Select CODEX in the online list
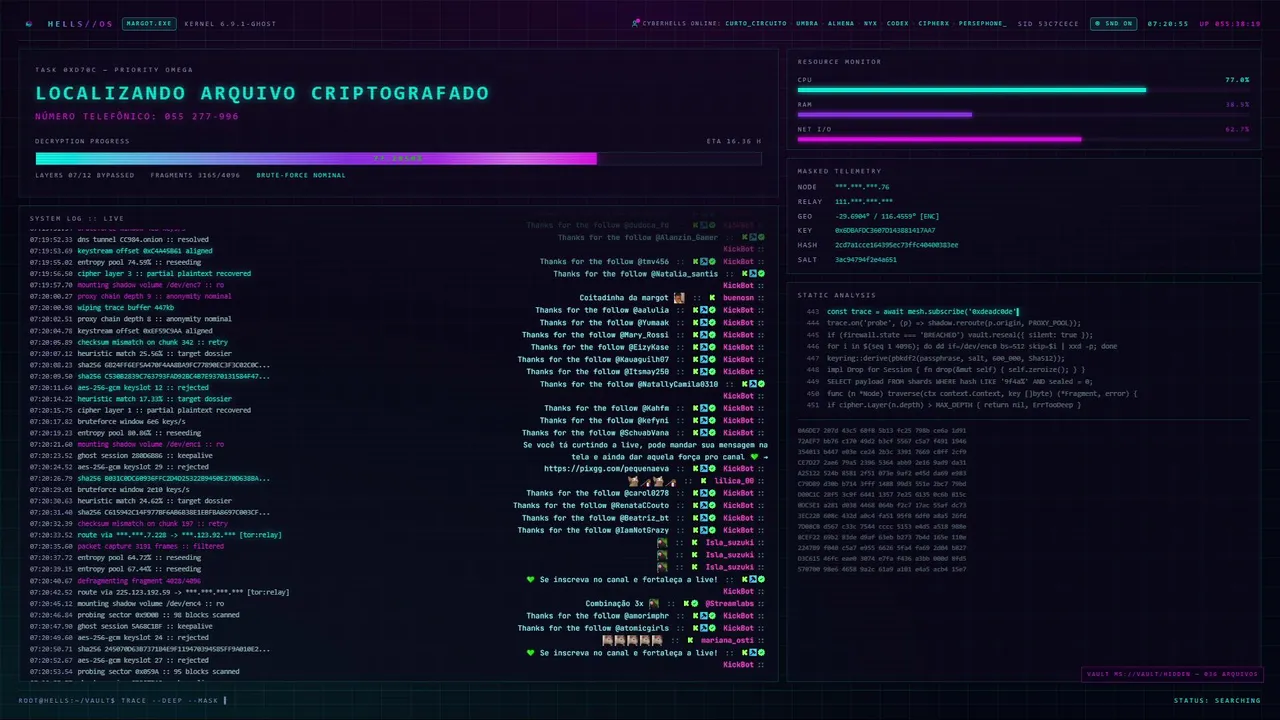The image size is (1280, 720). pos(898,23)
